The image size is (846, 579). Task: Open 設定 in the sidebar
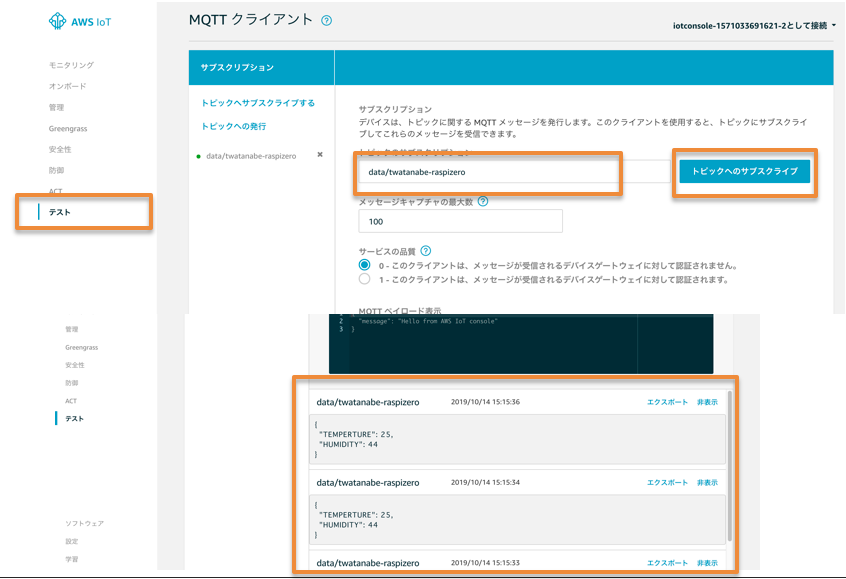tap(72, 541)
